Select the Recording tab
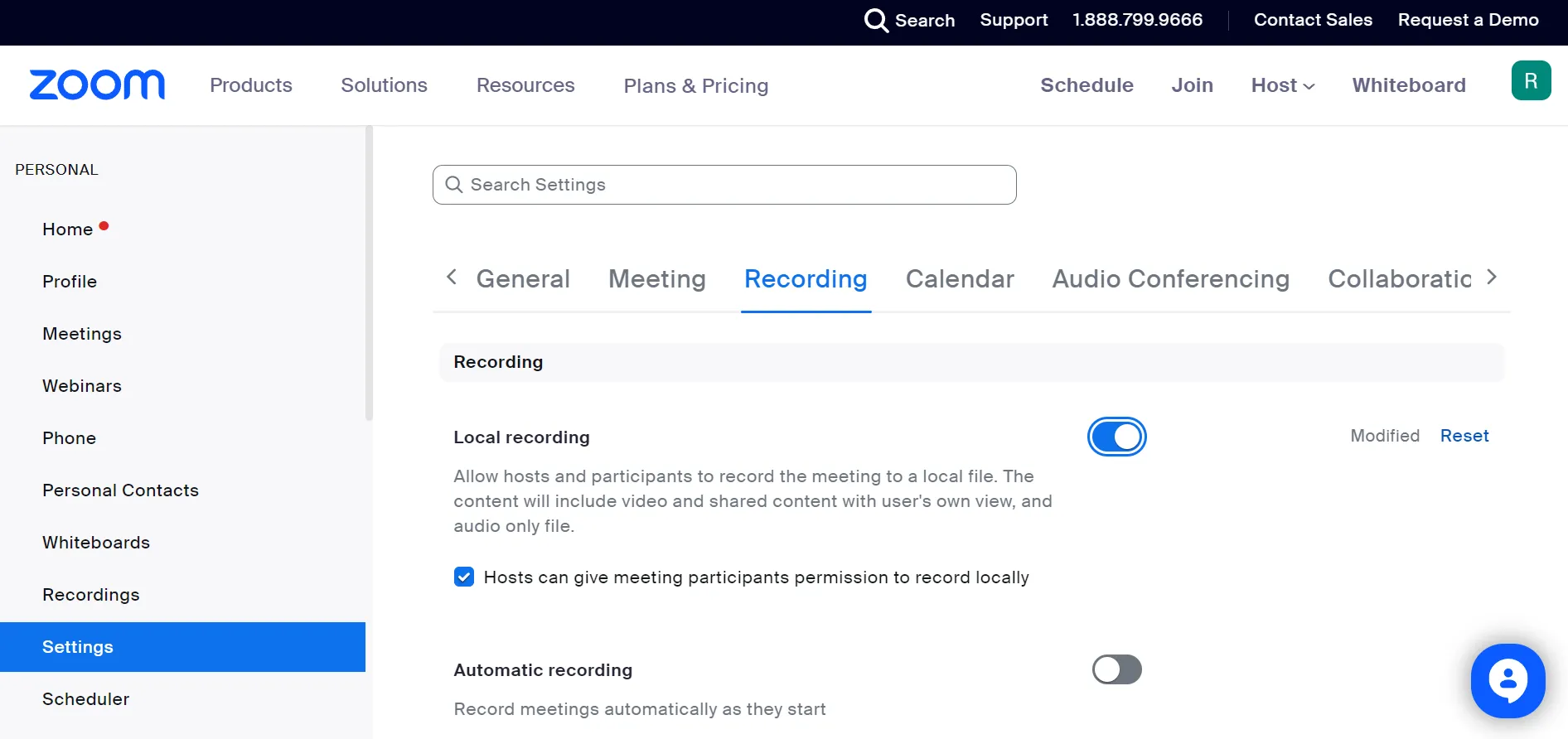 (806, 278)
